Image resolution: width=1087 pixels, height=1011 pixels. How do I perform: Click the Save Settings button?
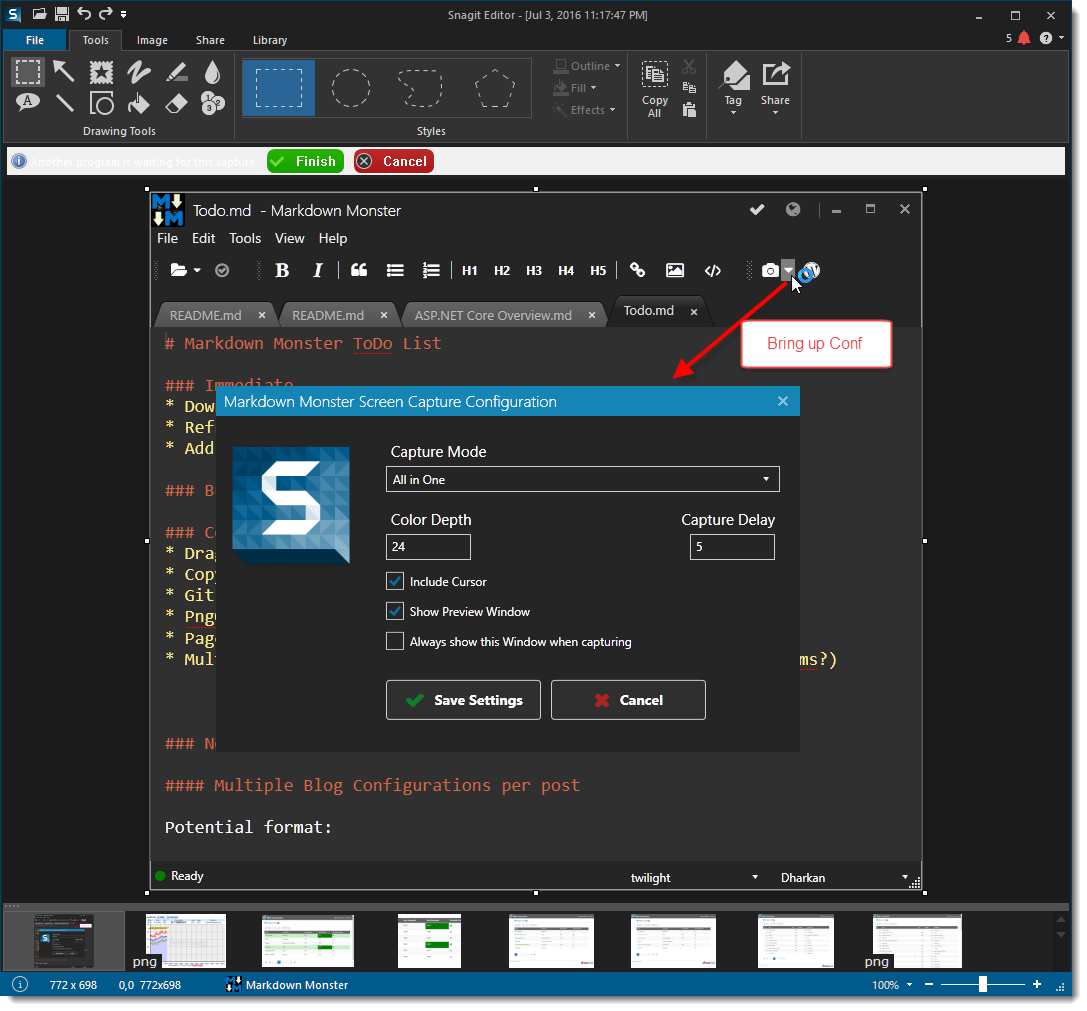pyautogui.click(x=463, y=700)
